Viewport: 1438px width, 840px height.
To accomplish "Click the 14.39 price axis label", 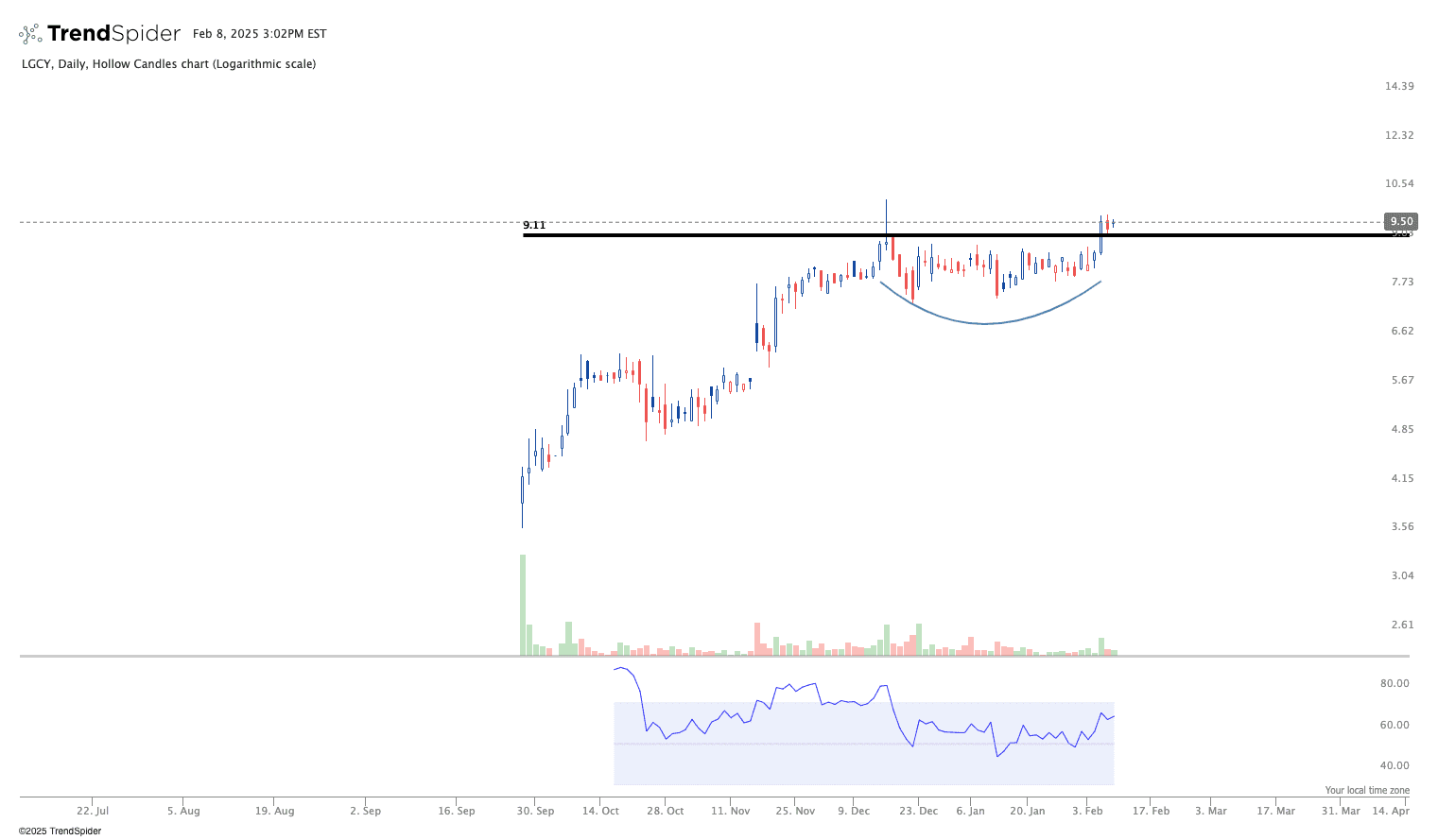I will 1399,86.
